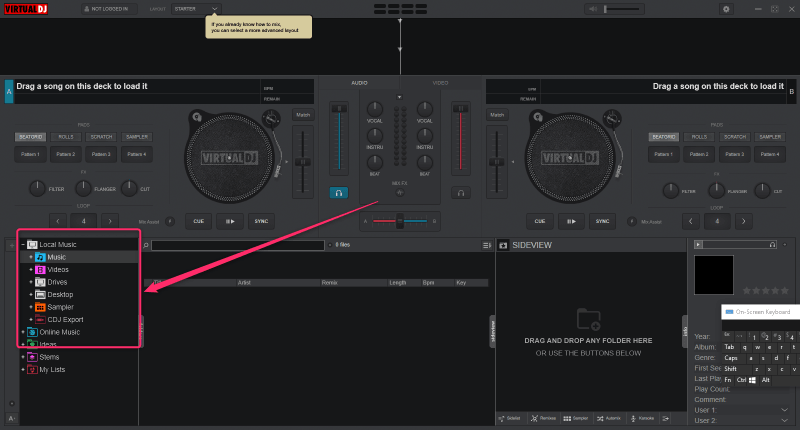Image resolution: width=800 pixels, height=430 pixels.
Task: Open the Karaoke tab in Sideview
Action: 642,418
